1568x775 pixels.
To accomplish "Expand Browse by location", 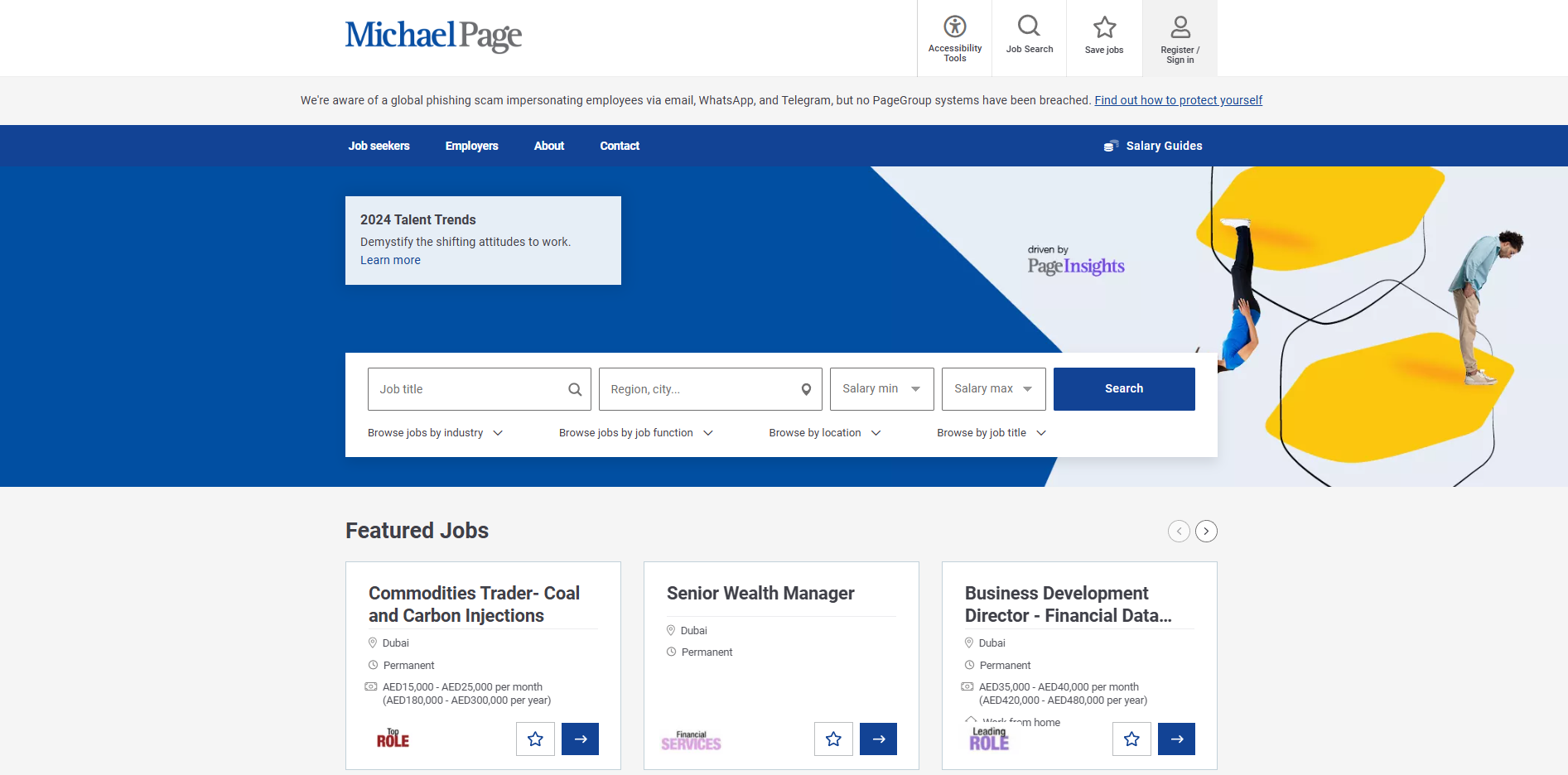I will click(825, 433).
